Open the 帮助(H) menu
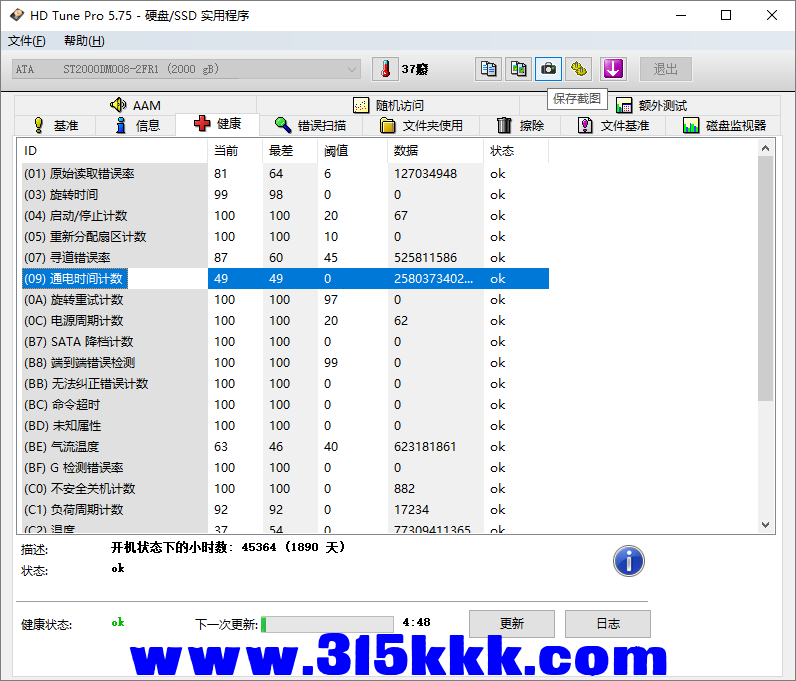 tap(84, 41)
